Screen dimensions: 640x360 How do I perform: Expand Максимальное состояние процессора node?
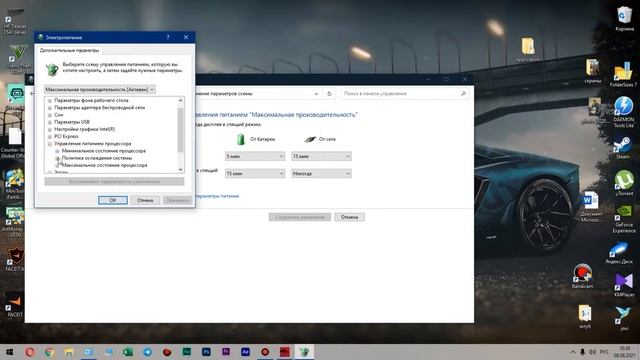57,165
